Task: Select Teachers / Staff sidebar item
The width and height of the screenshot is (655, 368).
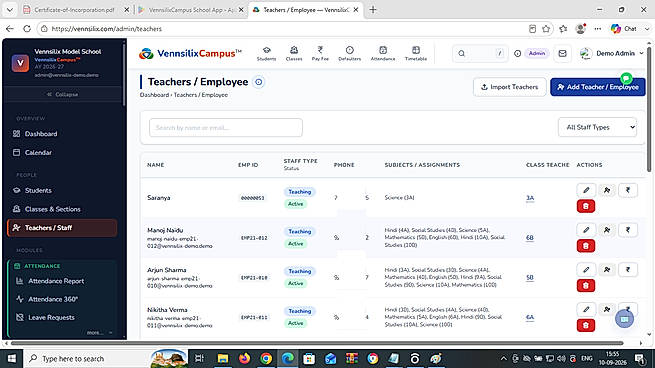Action: tap(62, 228)
